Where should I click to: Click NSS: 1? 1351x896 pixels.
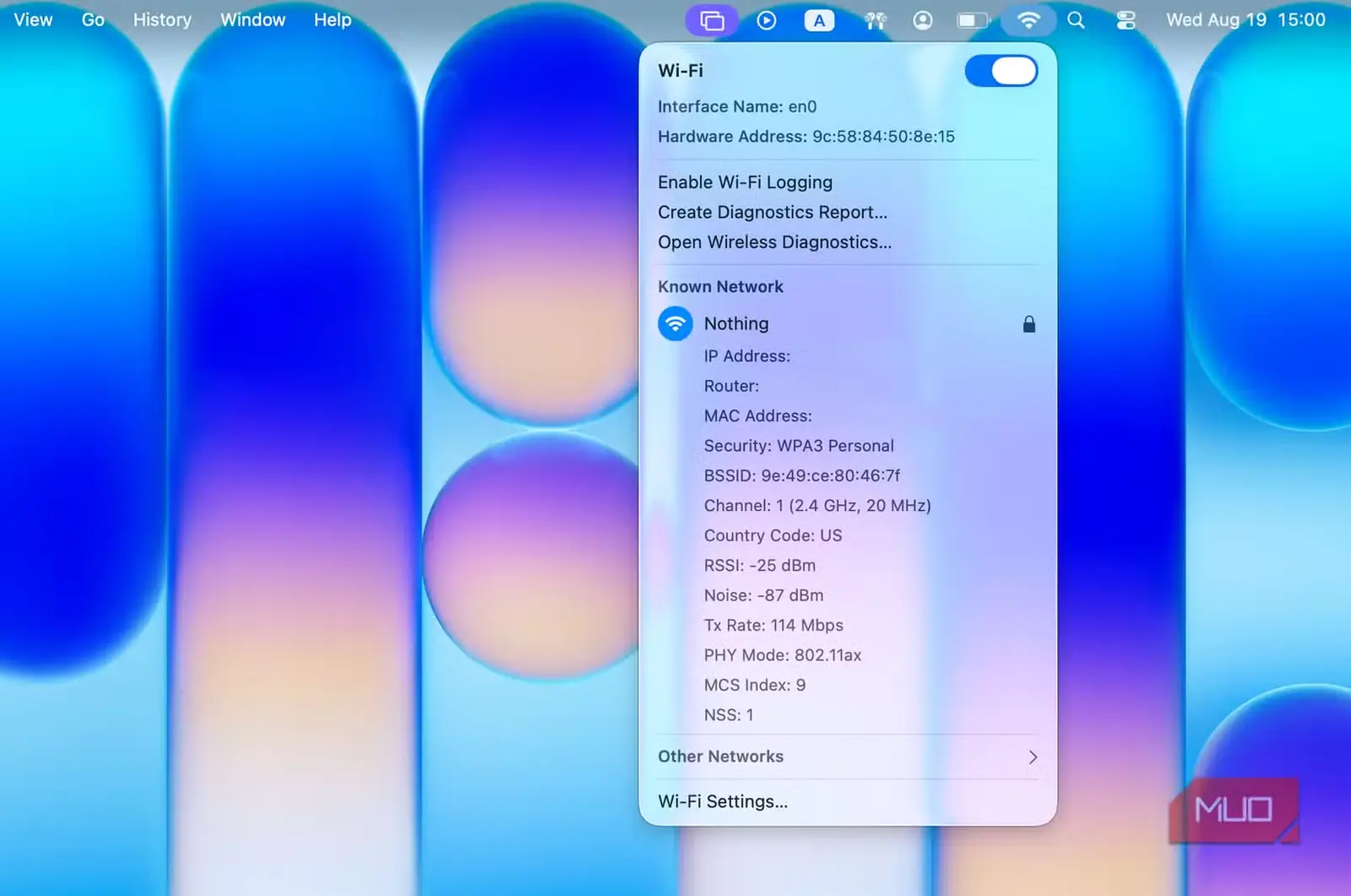(x=729, y=715)
